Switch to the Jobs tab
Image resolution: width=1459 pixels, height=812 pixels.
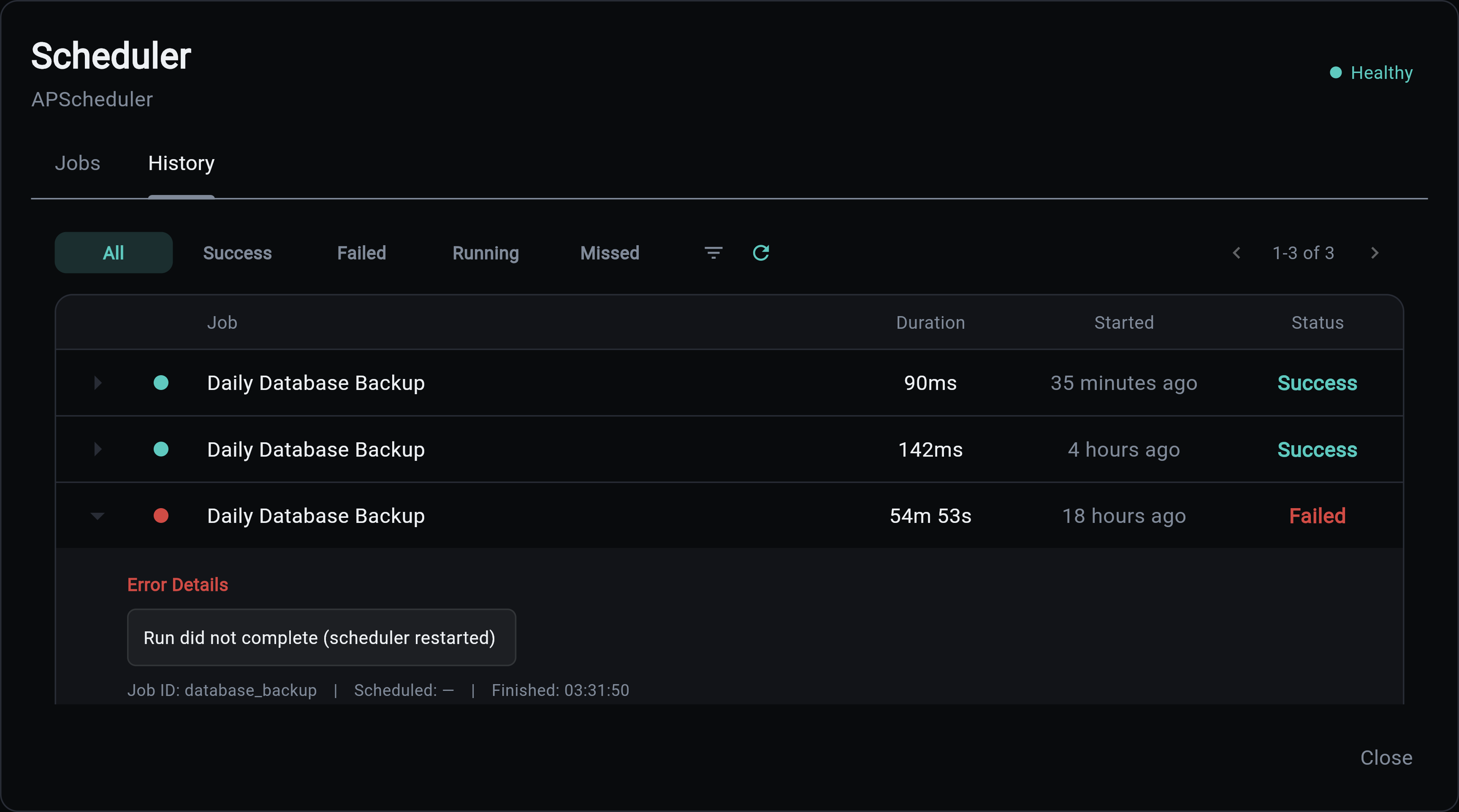coord(78,163)
